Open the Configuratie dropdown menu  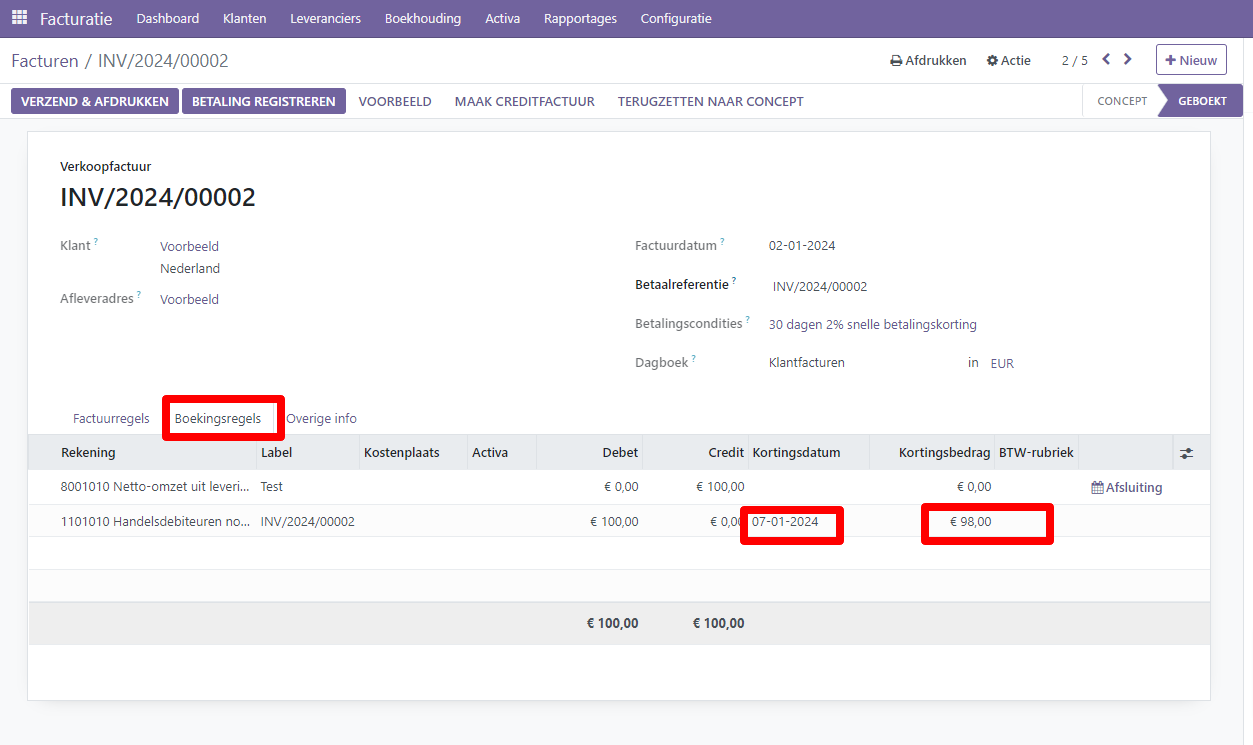676,18
